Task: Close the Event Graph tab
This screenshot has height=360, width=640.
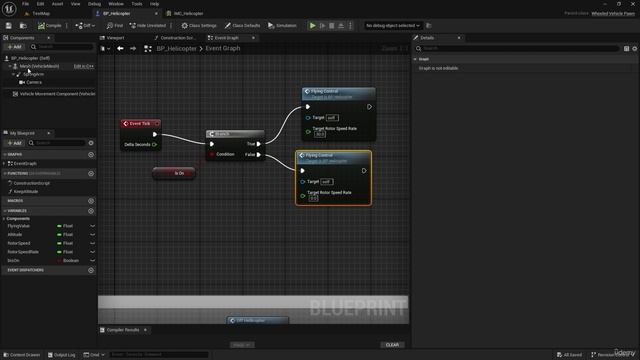Action: (x=253, y=38)
